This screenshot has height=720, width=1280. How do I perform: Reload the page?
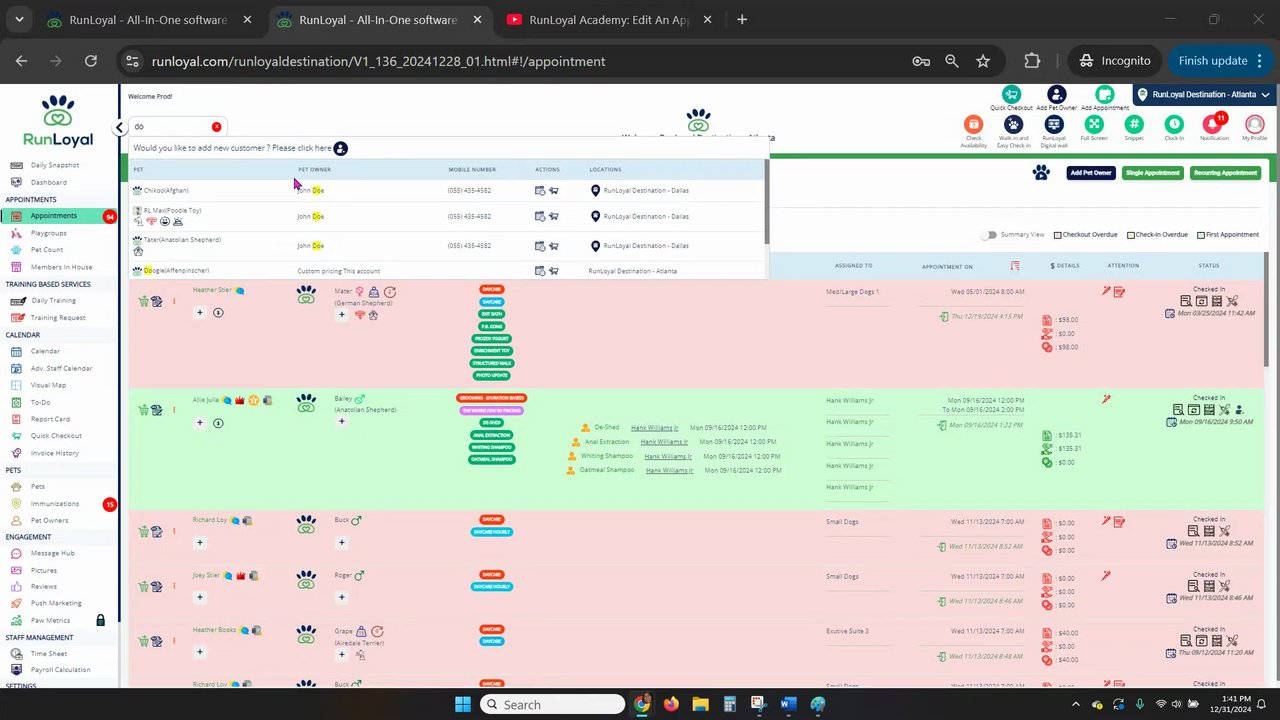pos(91,61)
